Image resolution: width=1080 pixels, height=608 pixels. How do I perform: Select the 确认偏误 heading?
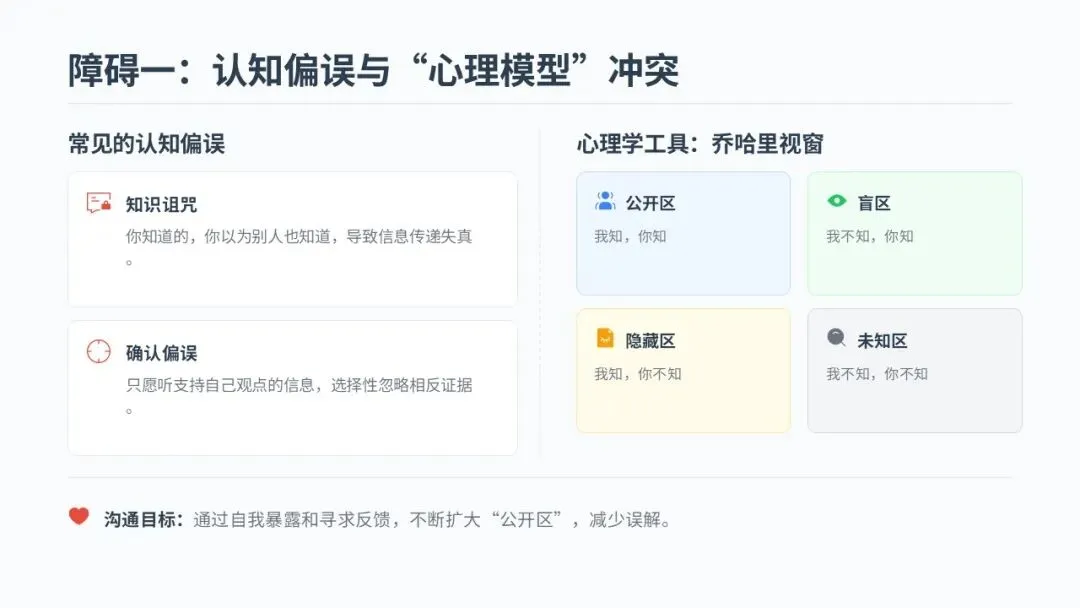click(161, 353)
